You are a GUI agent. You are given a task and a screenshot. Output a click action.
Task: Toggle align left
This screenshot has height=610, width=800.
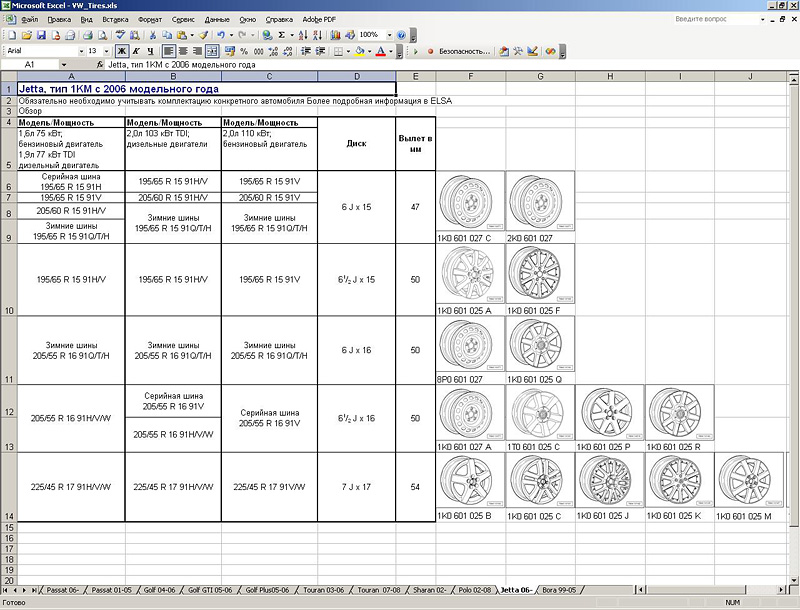(169, 51)
